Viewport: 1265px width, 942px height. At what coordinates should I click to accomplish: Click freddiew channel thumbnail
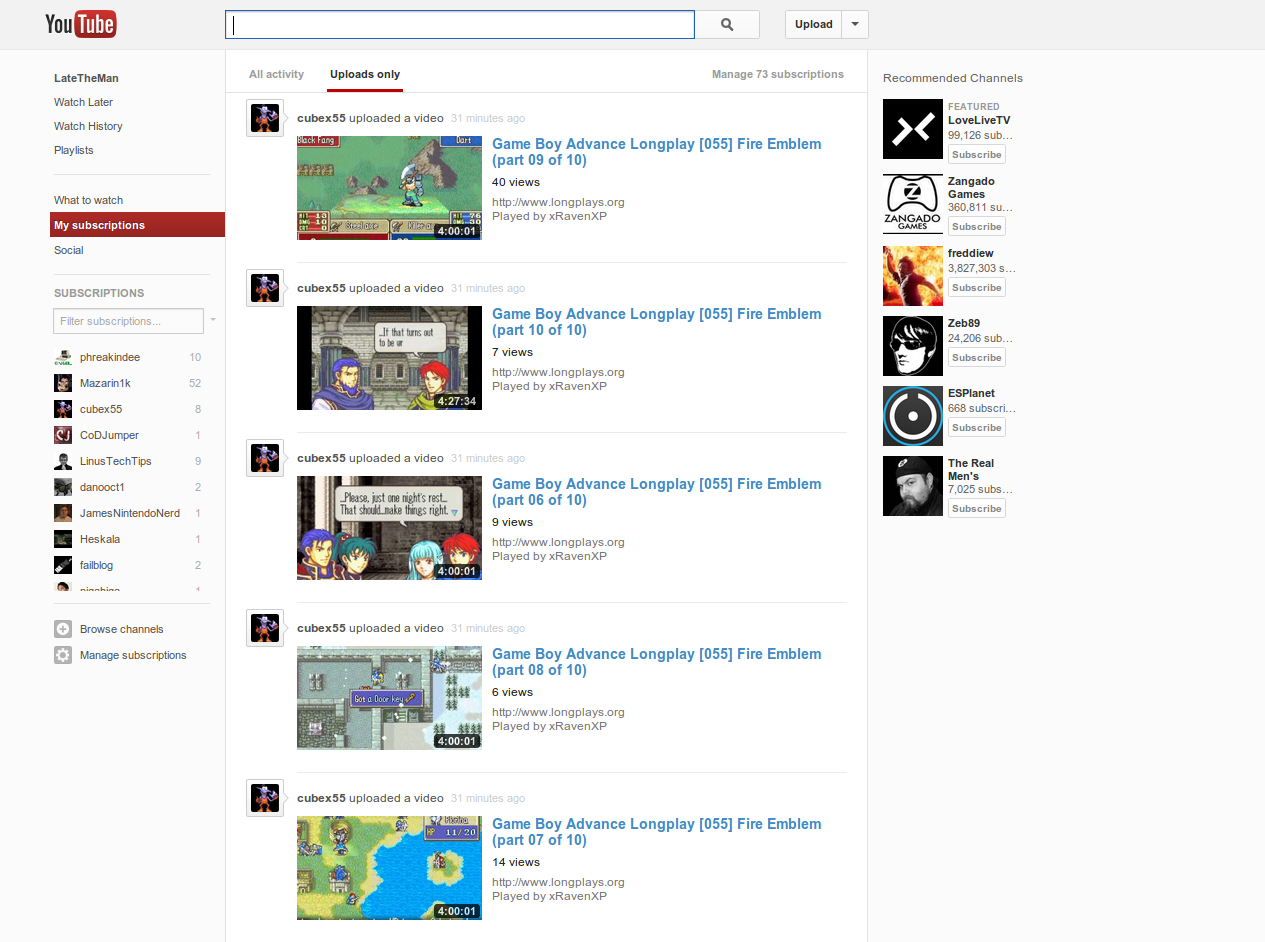click(x=913, y=276)
